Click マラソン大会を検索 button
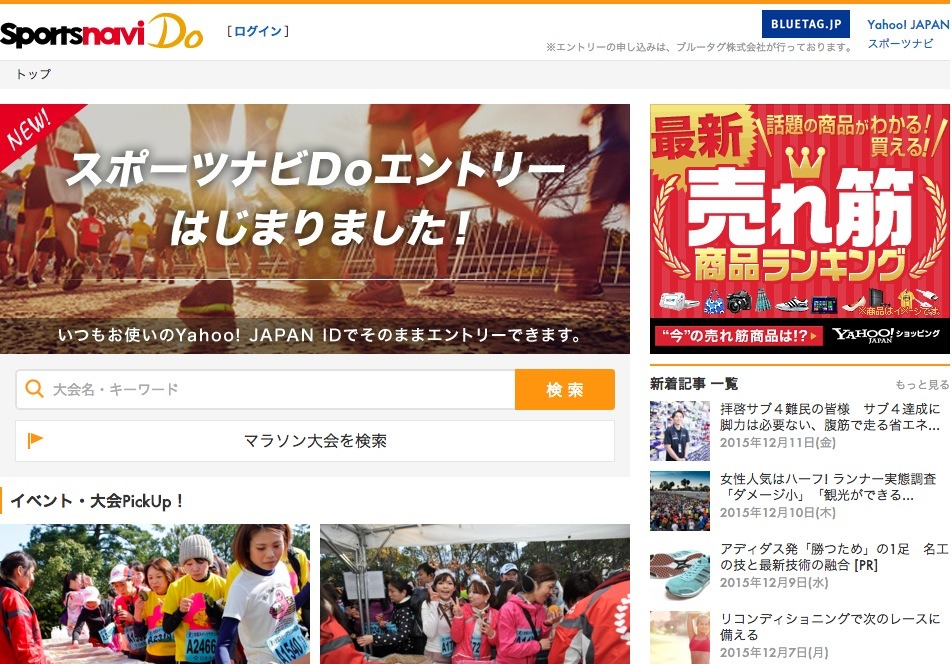This screenshot has width=952, height=664. tap(314, 441)
